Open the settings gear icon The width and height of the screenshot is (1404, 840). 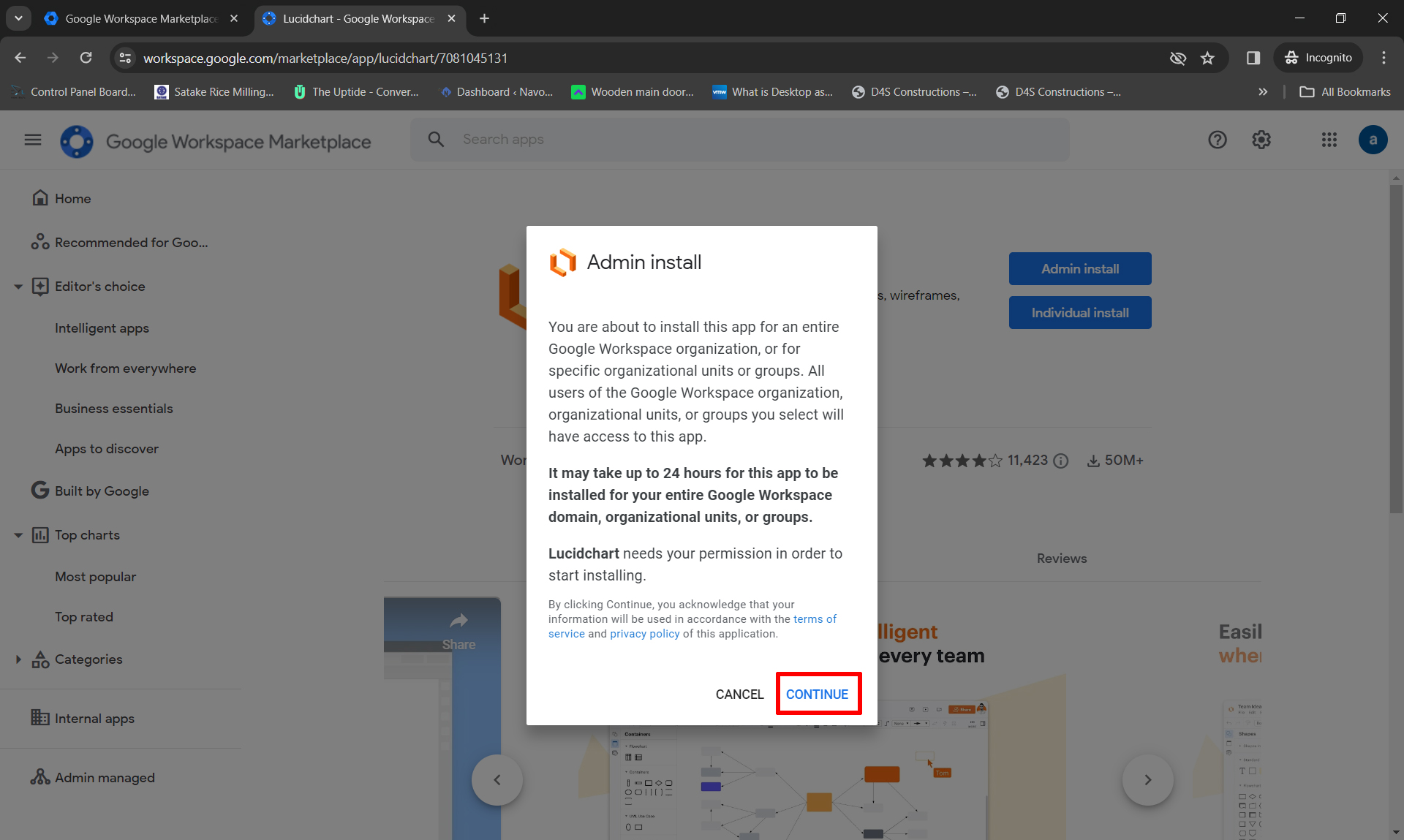click(1261, 140)
